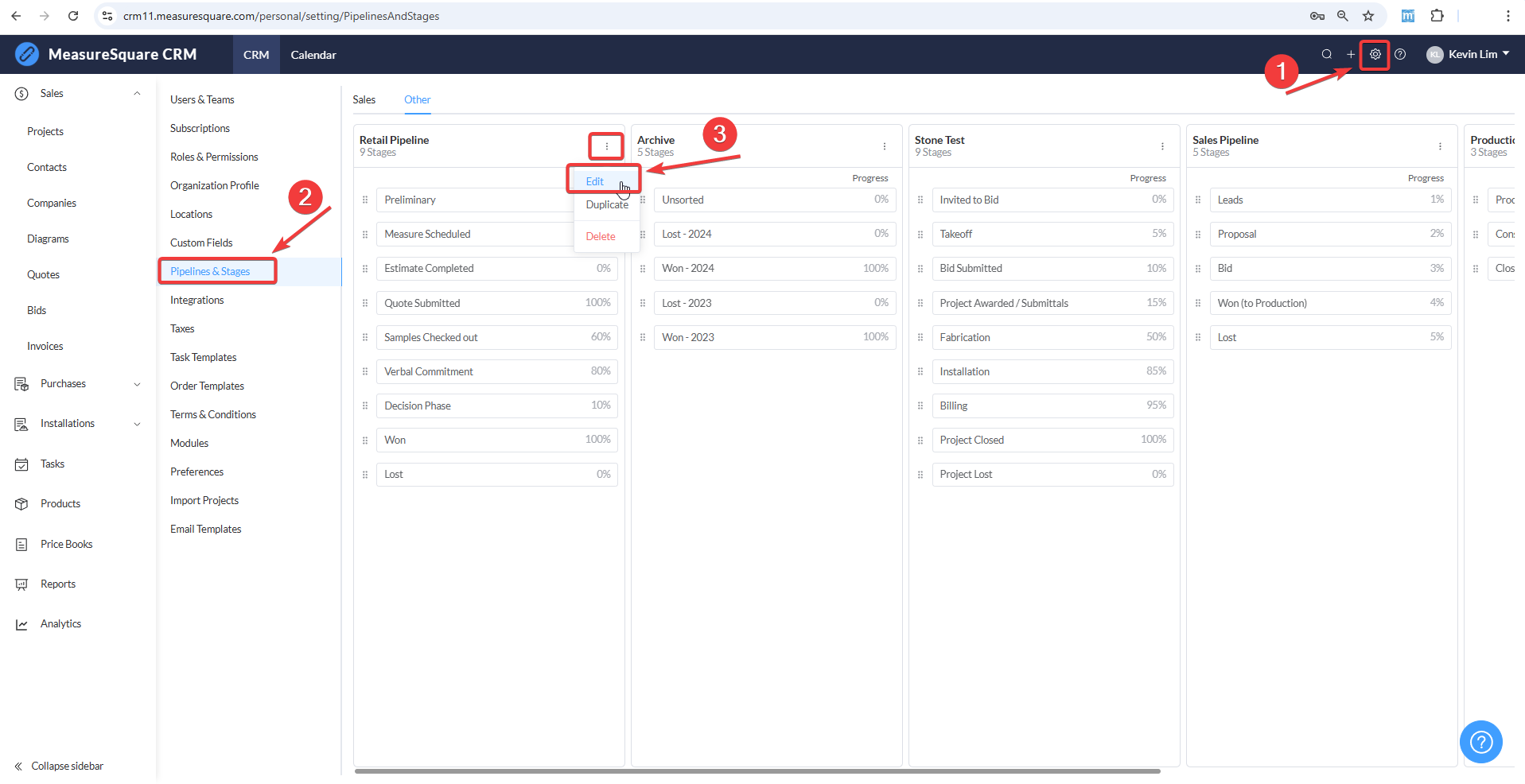Select the 'Bid Submitted' stage
Viewport: 1525px width, 784px height.
(x=1052, y=269)
